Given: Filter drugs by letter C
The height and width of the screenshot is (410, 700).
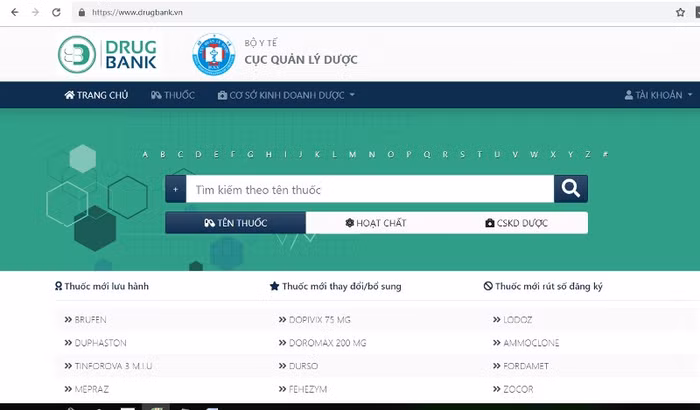Looking at the screenshot, I should (180, 155).
